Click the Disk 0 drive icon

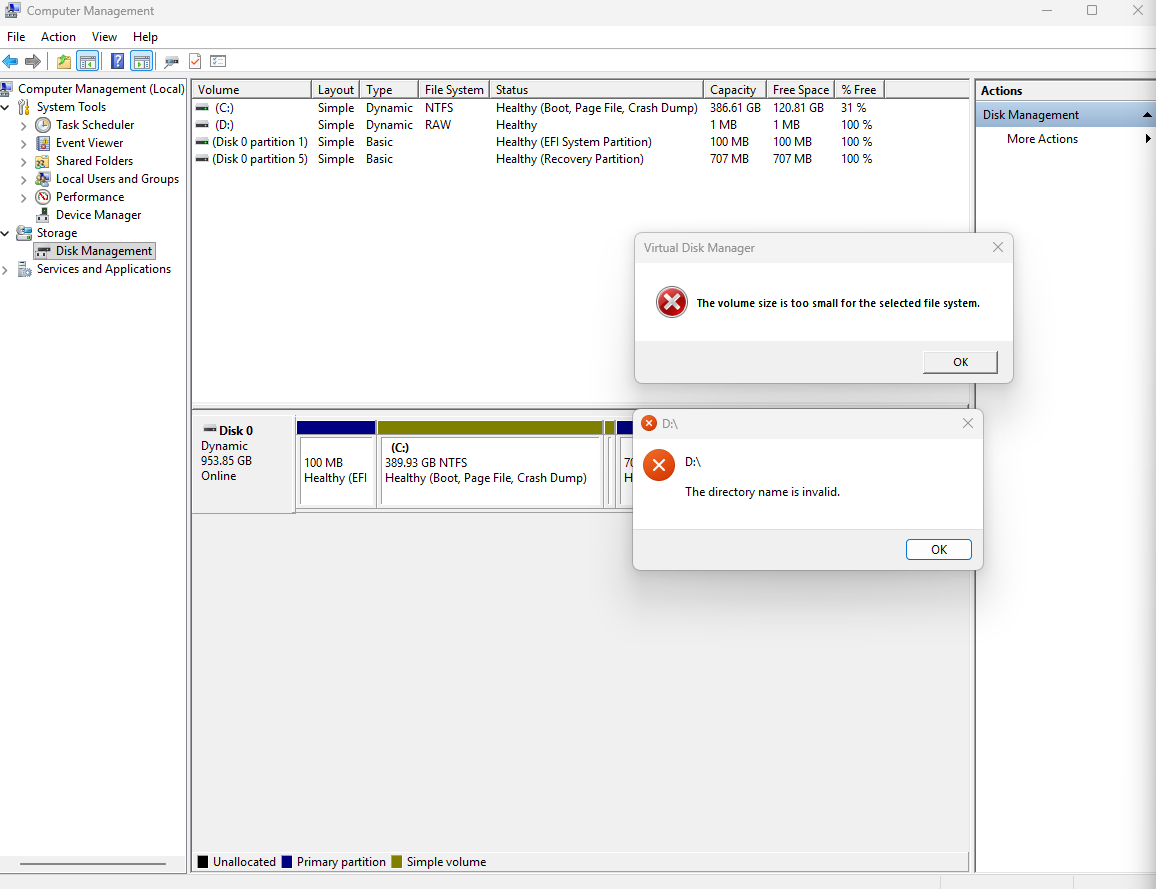pyautogui.click(x=209, y=429)
